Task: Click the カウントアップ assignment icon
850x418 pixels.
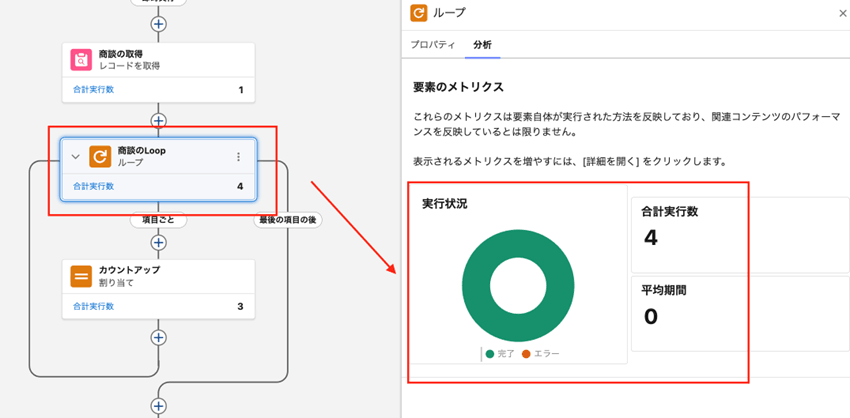Action: (x=81, y=276)
